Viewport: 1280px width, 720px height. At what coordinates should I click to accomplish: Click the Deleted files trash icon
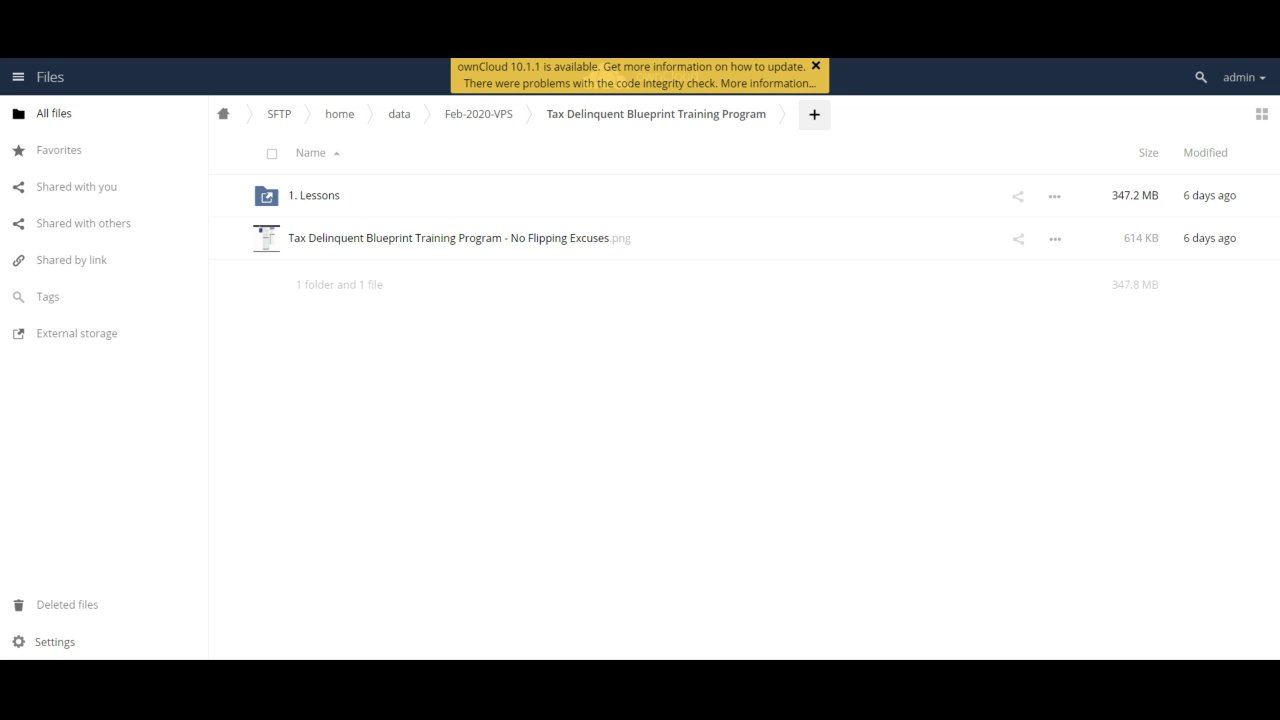[18, 605]
